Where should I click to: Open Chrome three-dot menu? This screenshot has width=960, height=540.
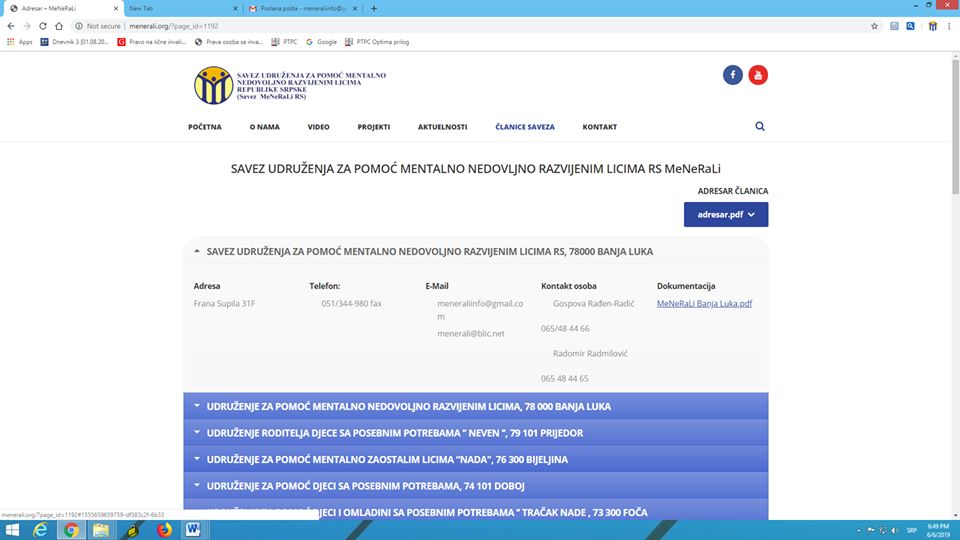(949, 26)
